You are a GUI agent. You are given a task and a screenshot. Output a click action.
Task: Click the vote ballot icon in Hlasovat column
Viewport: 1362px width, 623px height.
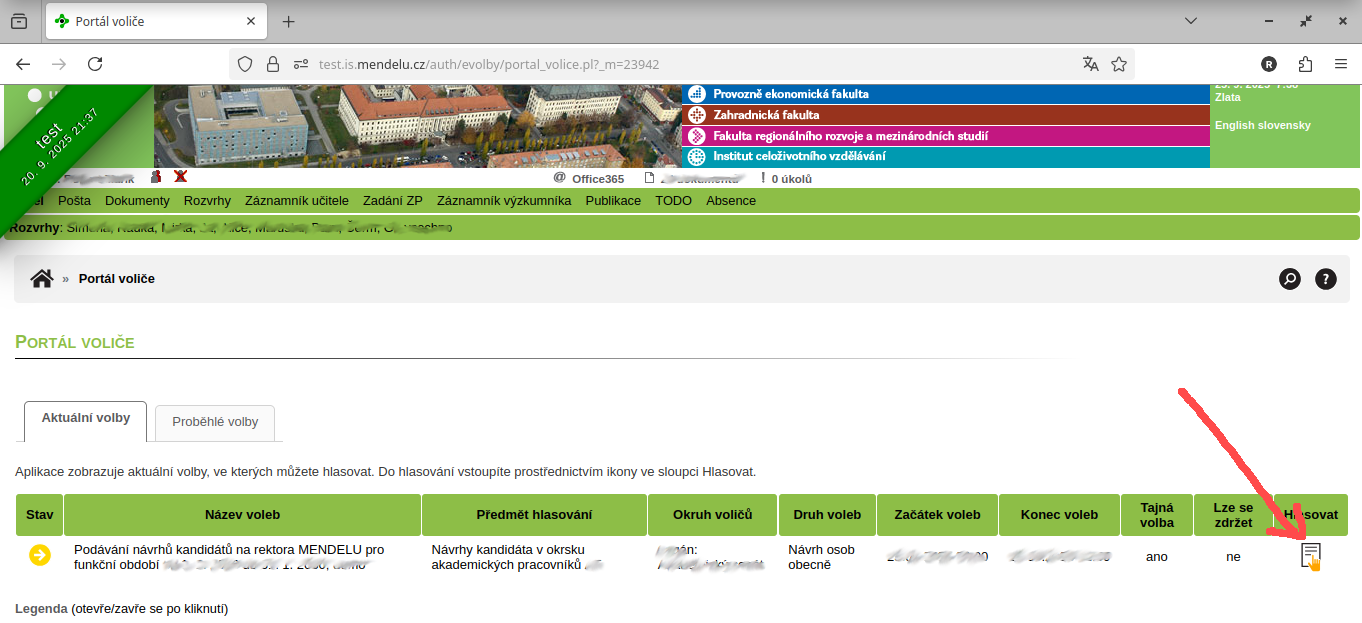(x=1310, y=556)
